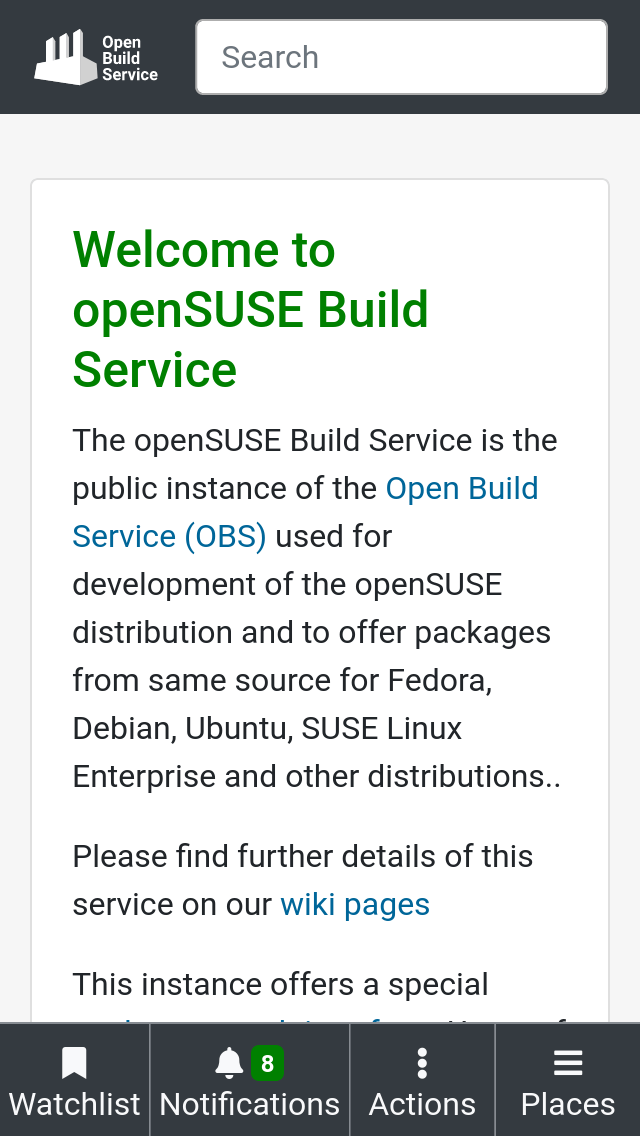Click the 'Welcome to openSUSE Build Service' heading

click(250, 309)
